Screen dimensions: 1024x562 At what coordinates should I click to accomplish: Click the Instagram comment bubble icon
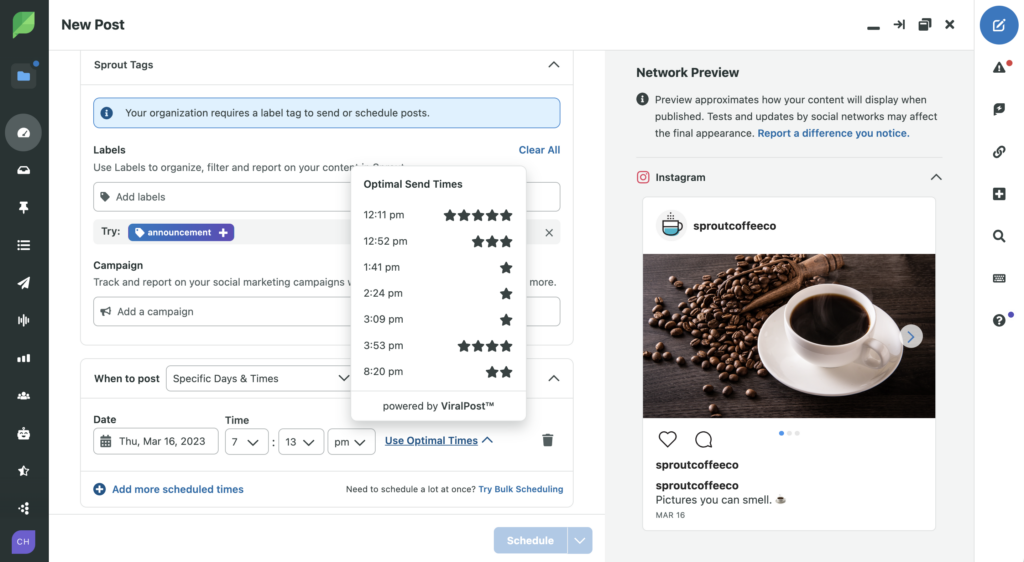click(703, 439)
